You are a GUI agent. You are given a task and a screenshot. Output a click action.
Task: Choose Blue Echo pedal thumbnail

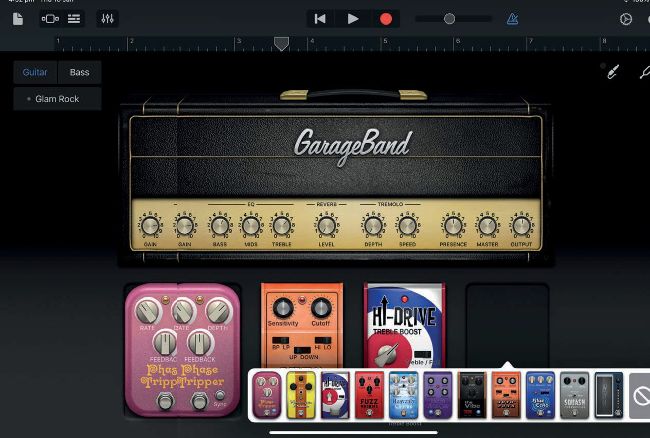point(540,395)
